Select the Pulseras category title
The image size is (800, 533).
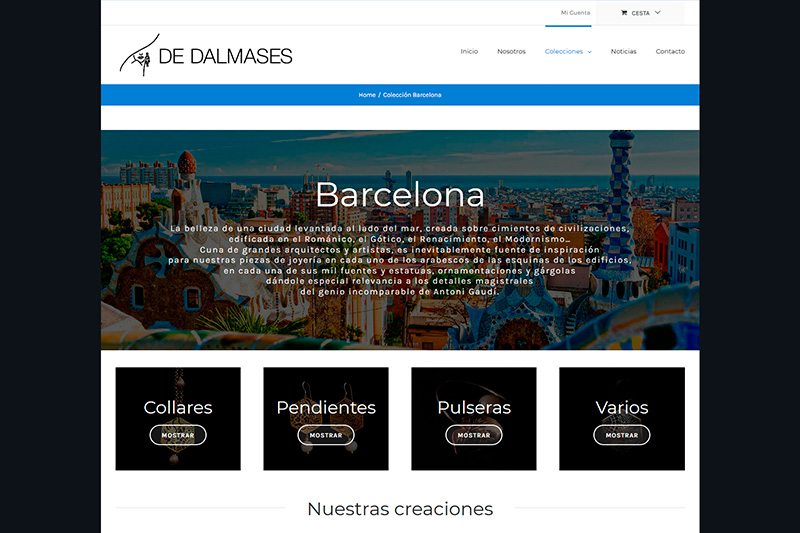474,408
